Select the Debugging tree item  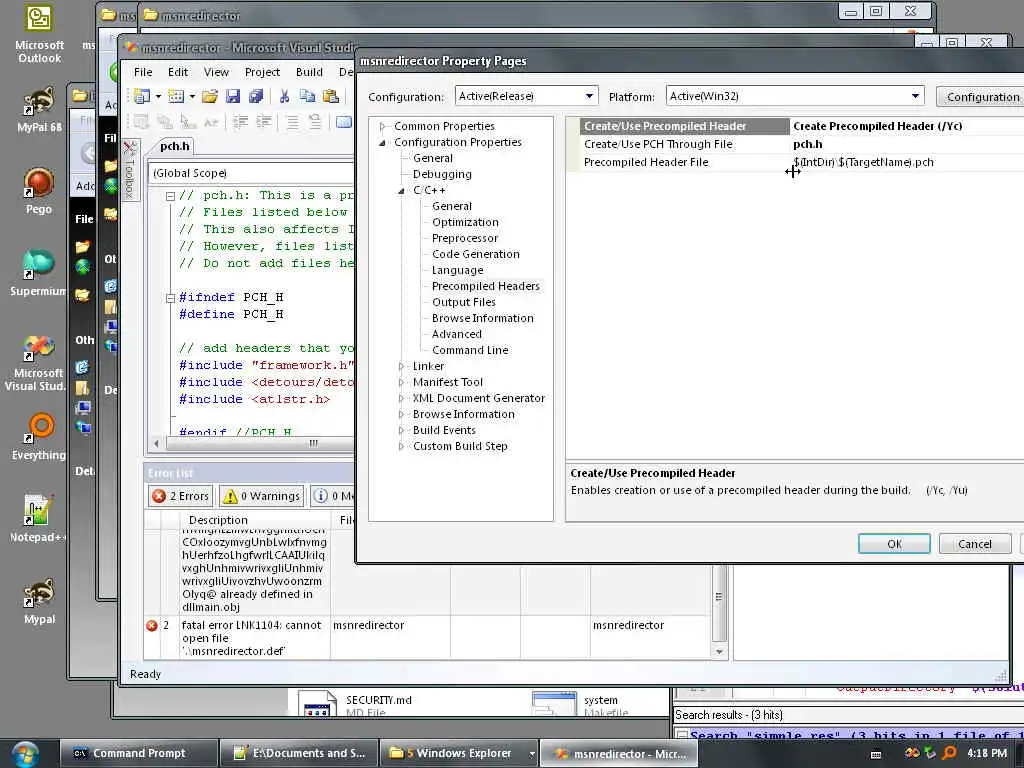pos(442,174)
